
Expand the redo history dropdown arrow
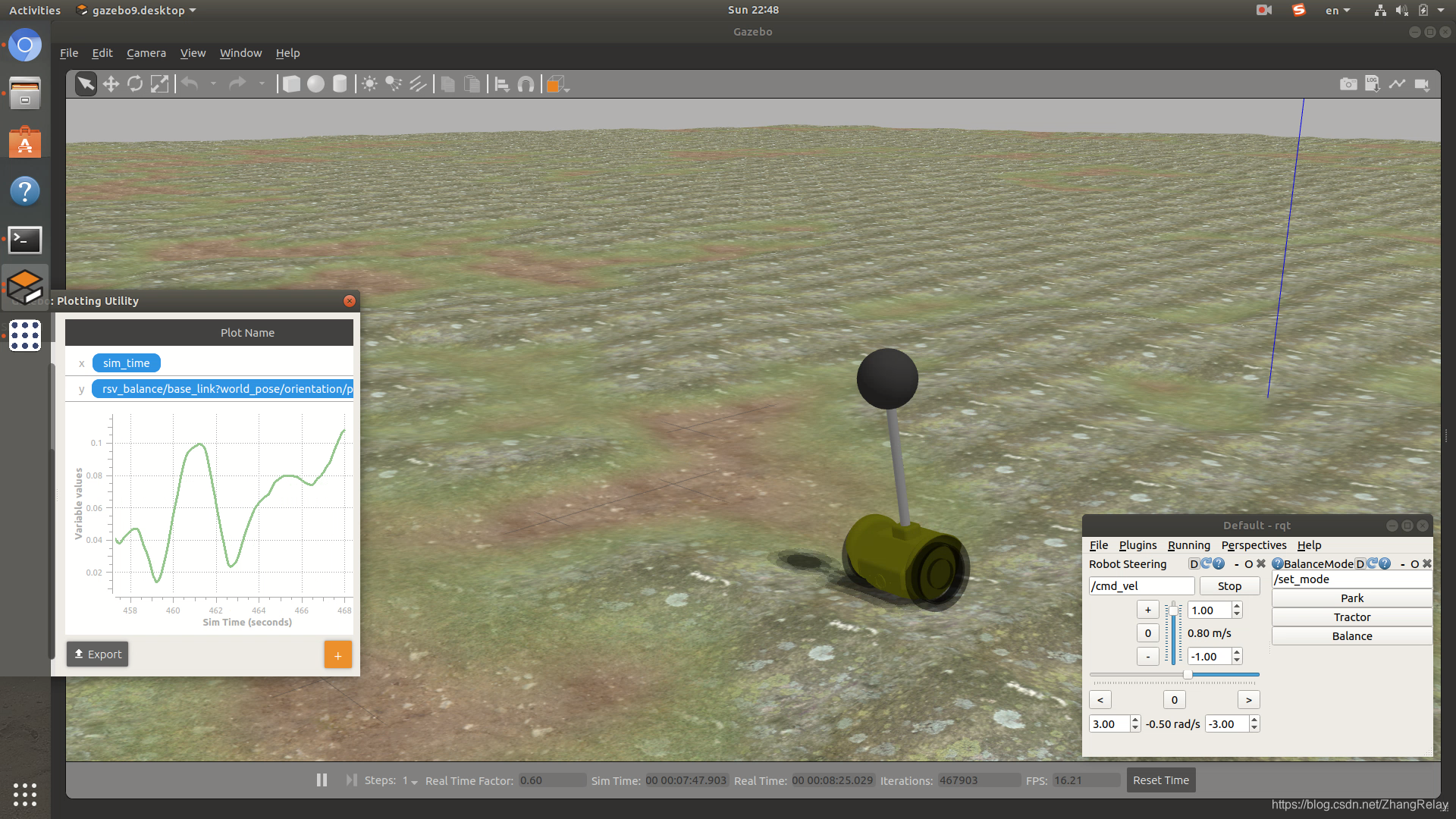(262, 84)
